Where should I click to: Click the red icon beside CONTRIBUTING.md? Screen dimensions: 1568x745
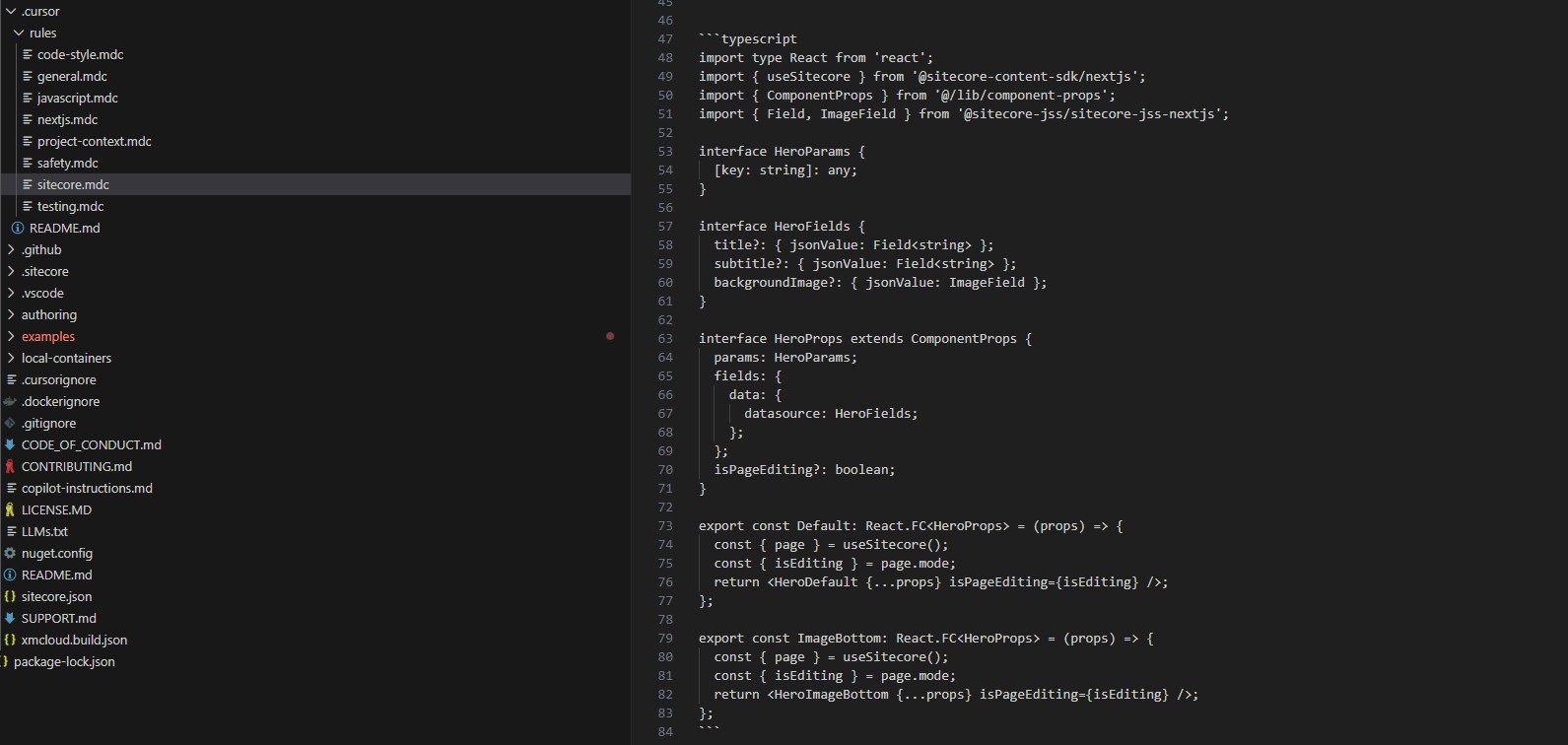coord(10,466)
